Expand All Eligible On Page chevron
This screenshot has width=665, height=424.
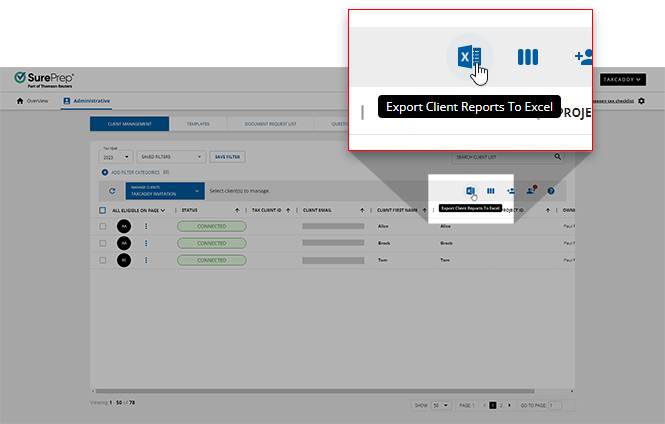163,210
